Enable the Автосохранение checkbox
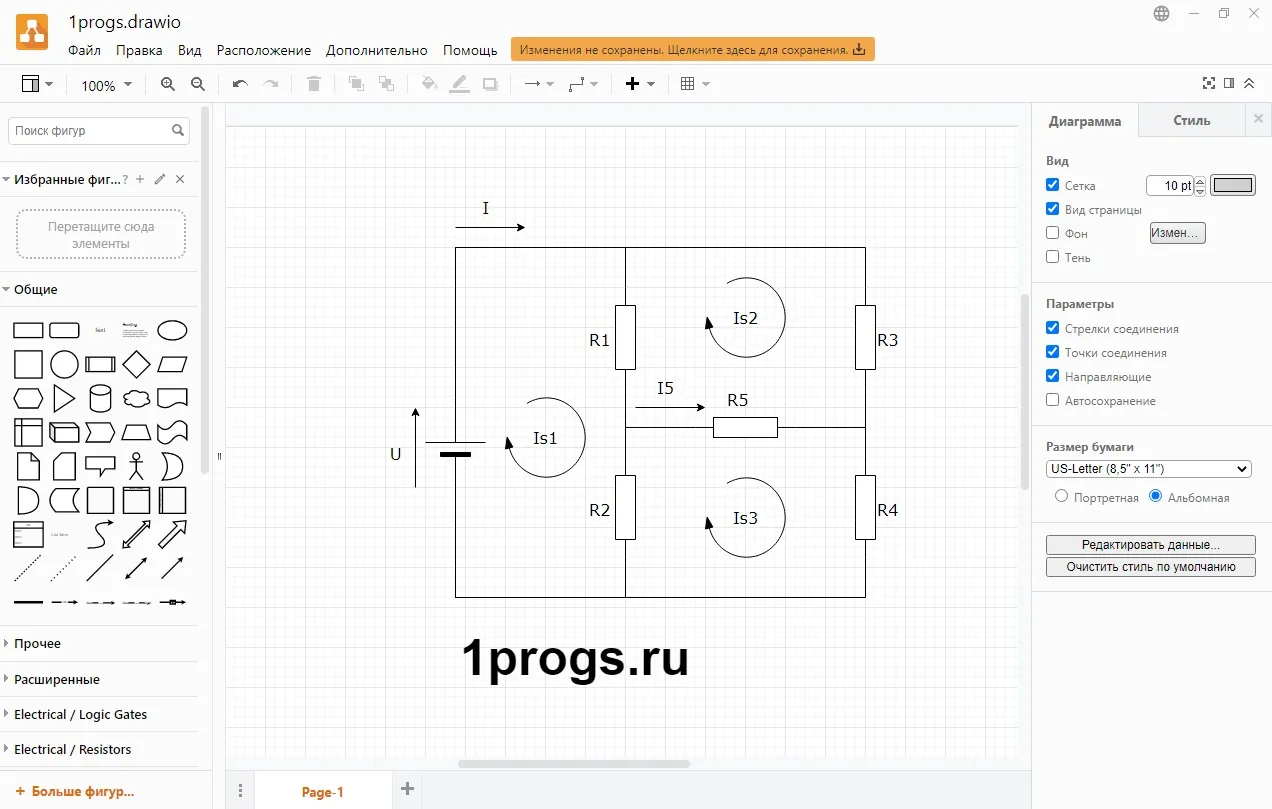 click(1052, 400)
